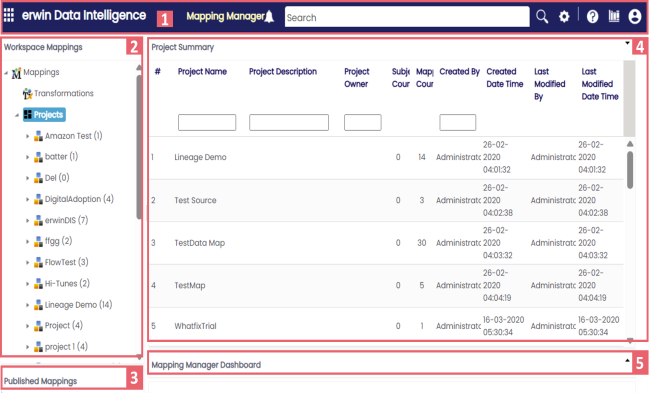Expand the Mapping Manager Dashboard panel
The height and width of the screenshot is (400, 654).
click(627, 359)
